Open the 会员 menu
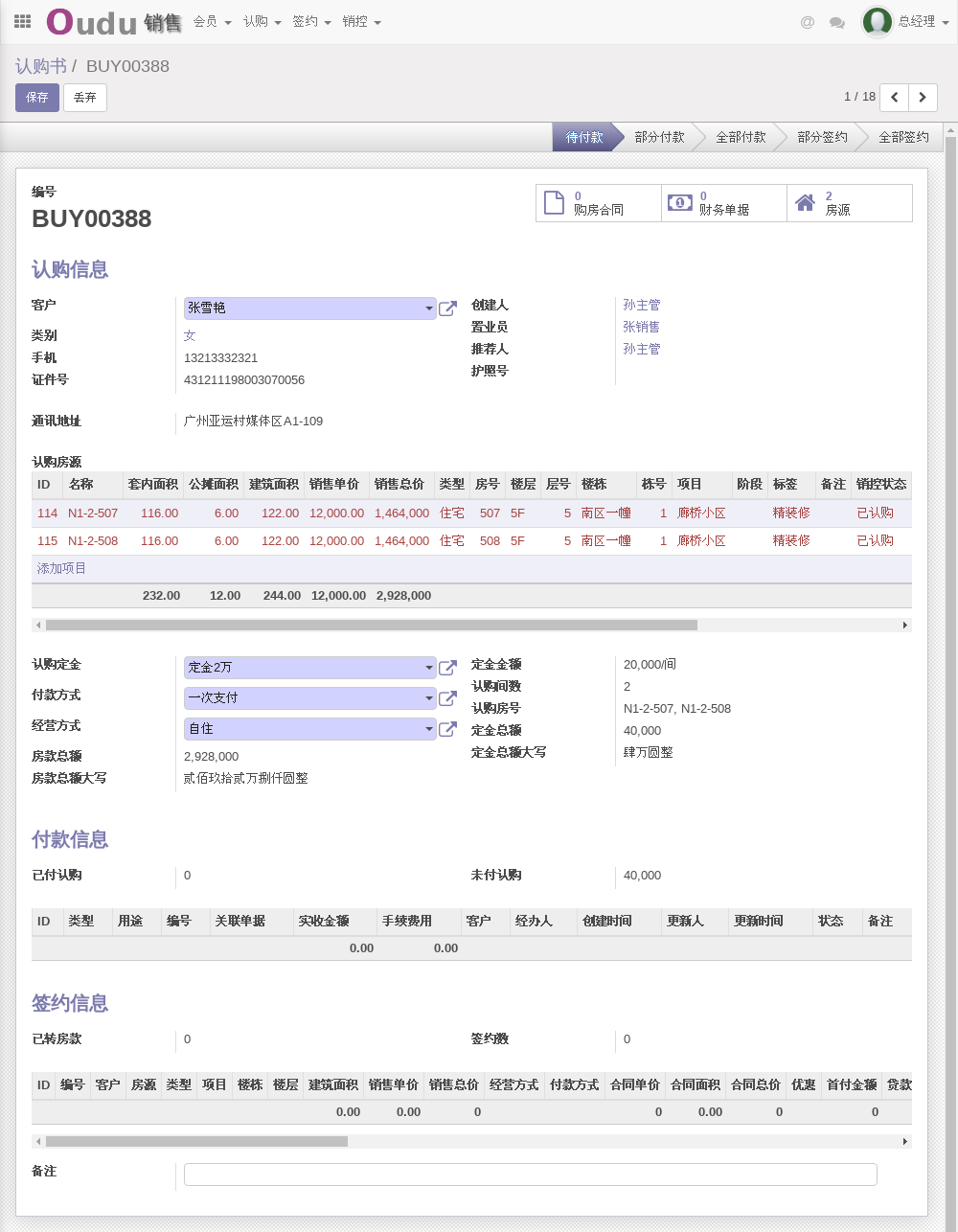 pos(212,22)
